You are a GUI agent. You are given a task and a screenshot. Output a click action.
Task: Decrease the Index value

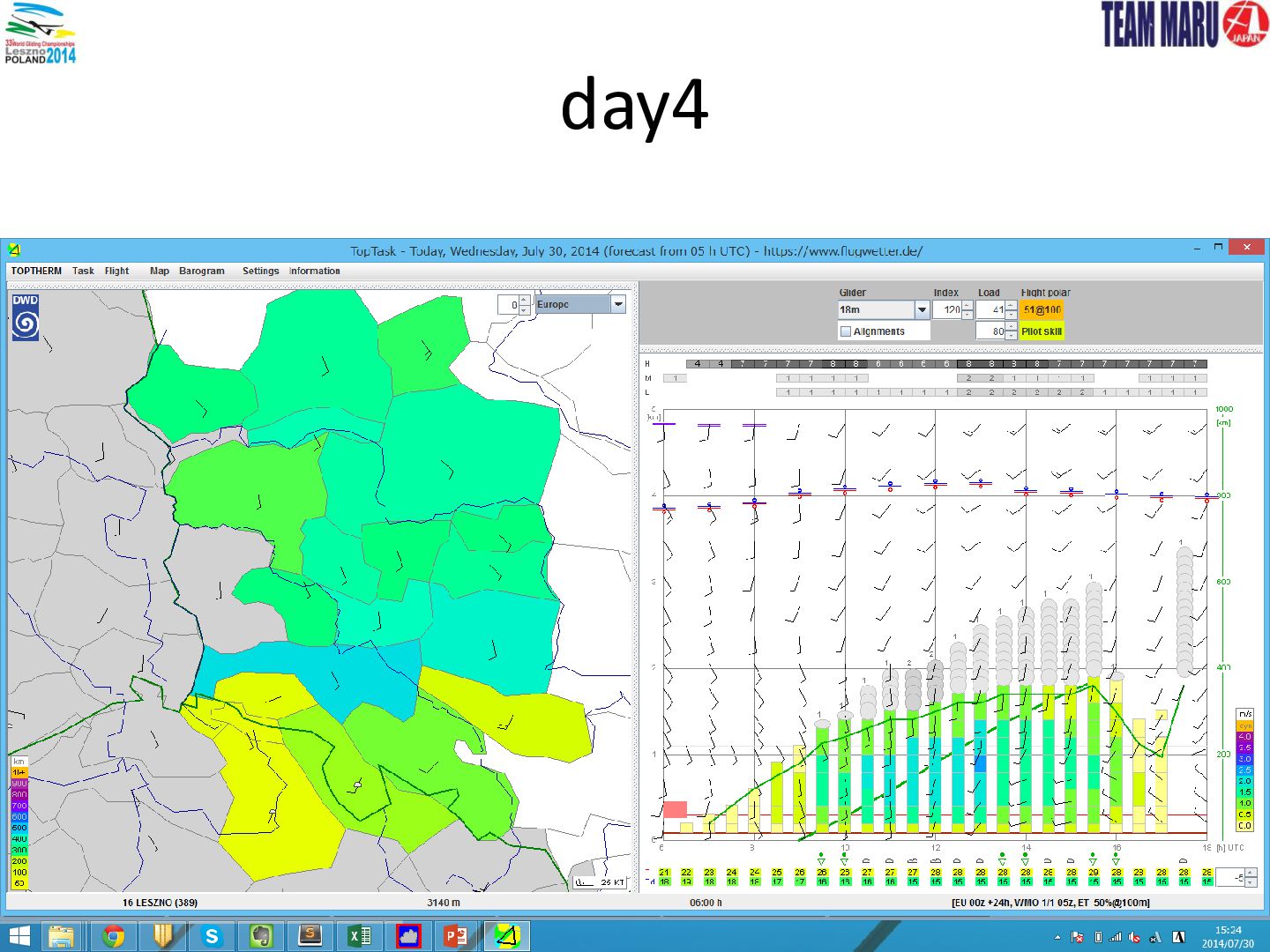(967, 315)
